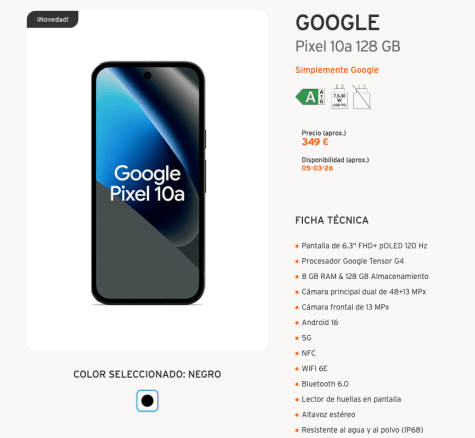Click the 05-03-26 availability date

(317, 168)
